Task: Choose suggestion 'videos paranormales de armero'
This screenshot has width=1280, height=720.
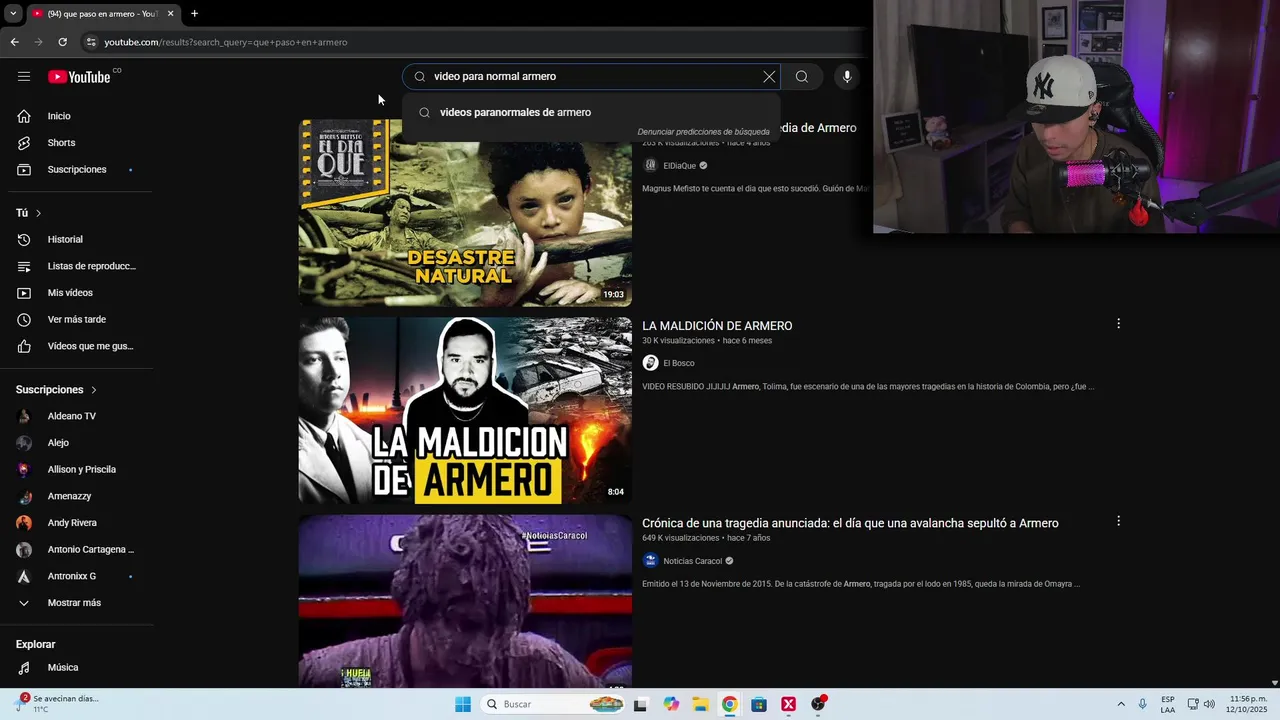Action: pyautogui.click(x=590, y=112)
